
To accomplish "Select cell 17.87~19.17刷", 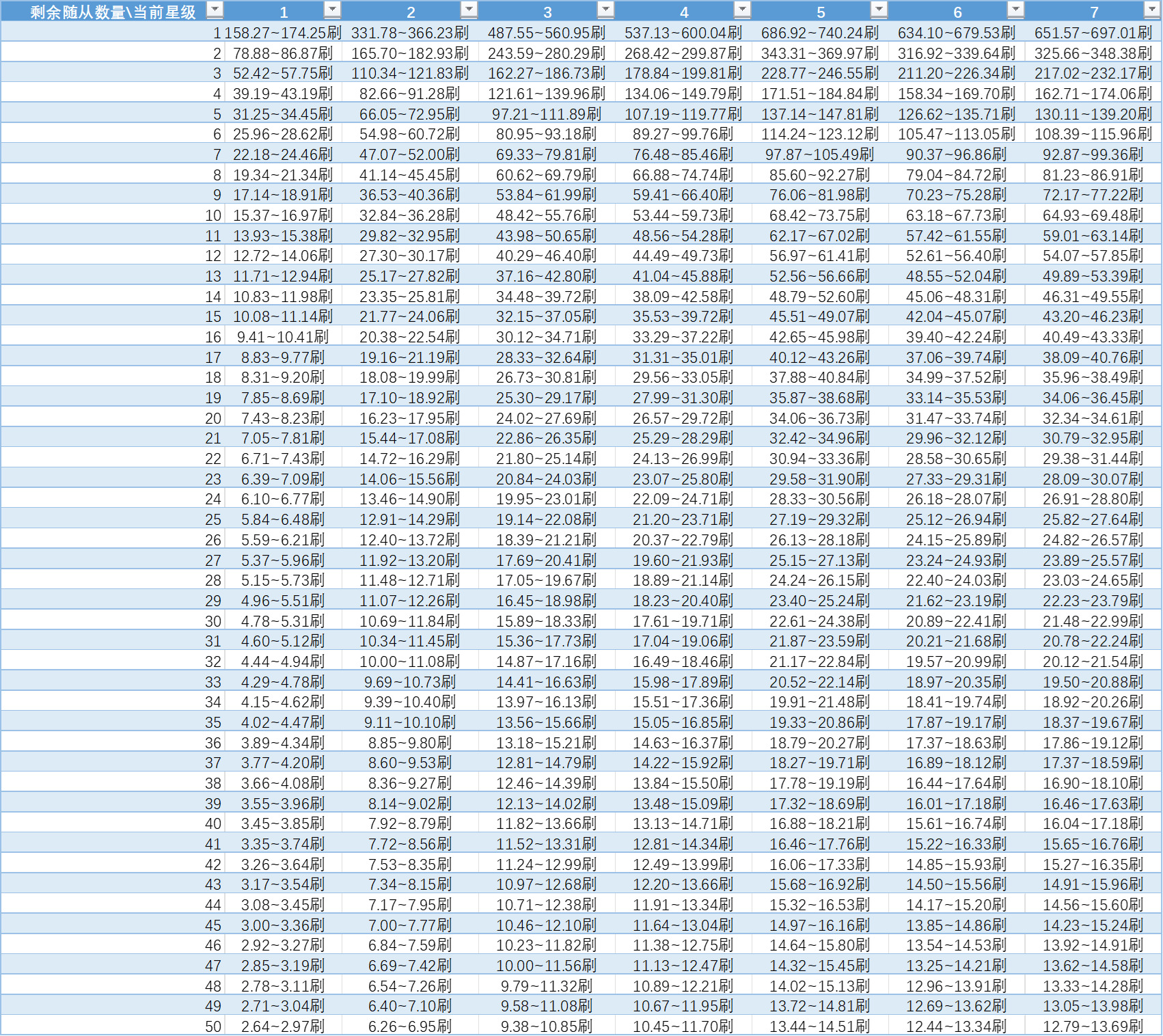I will (x=957, y=722).
